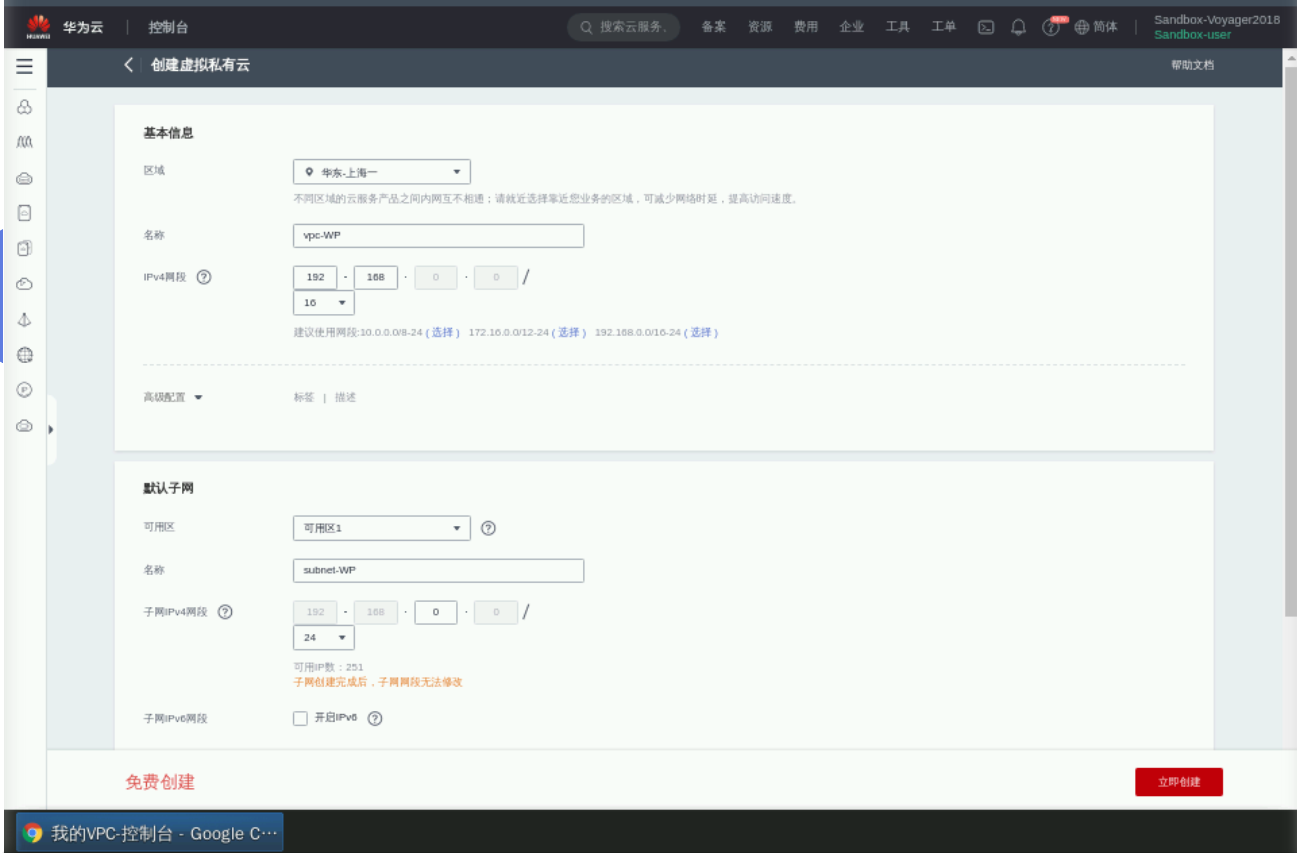Open the 区域 dropdown showing 华东-上海一
1297x853 pixels.
(x=382, y=172)
